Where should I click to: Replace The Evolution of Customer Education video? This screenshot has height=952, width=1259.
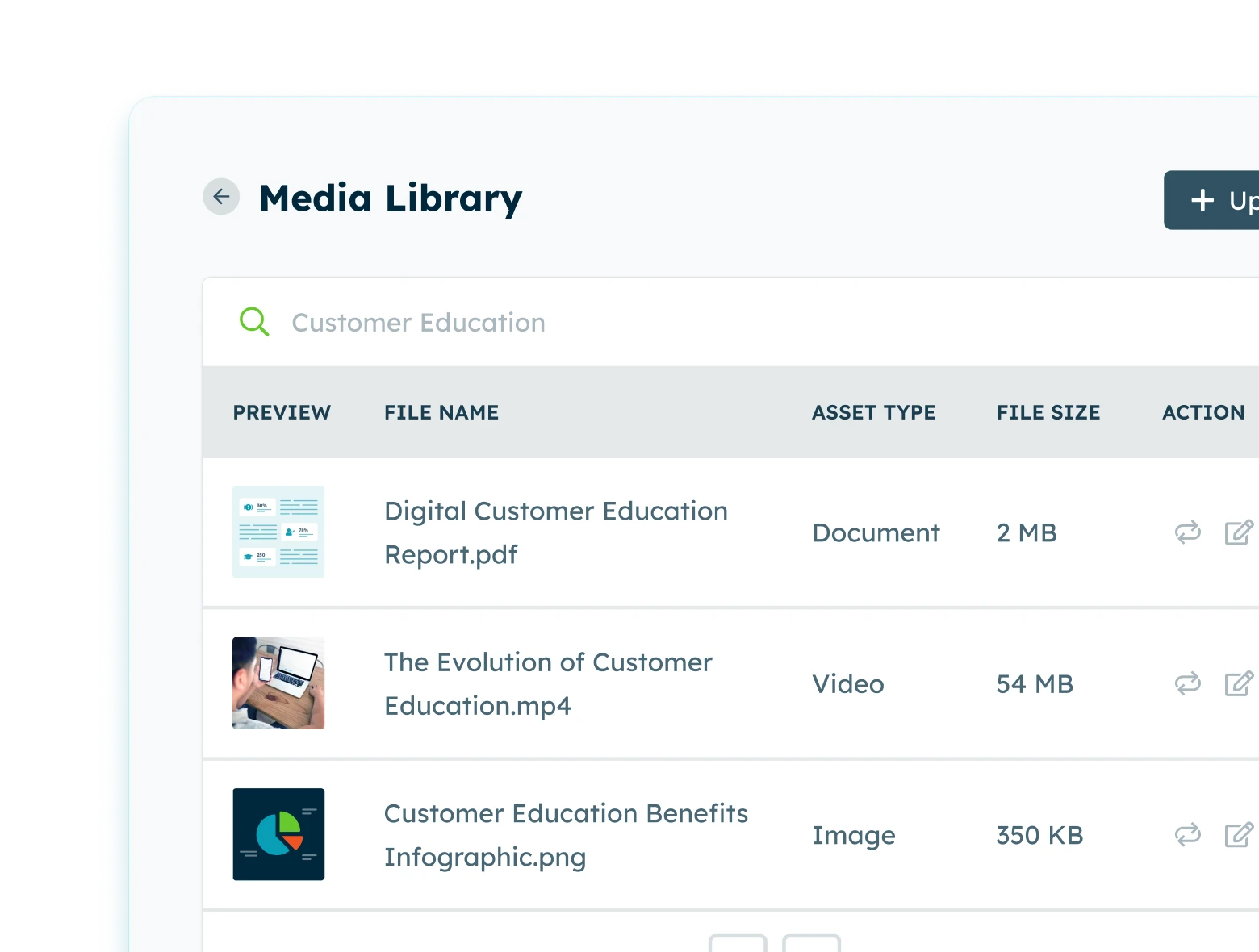[1187, 684]
